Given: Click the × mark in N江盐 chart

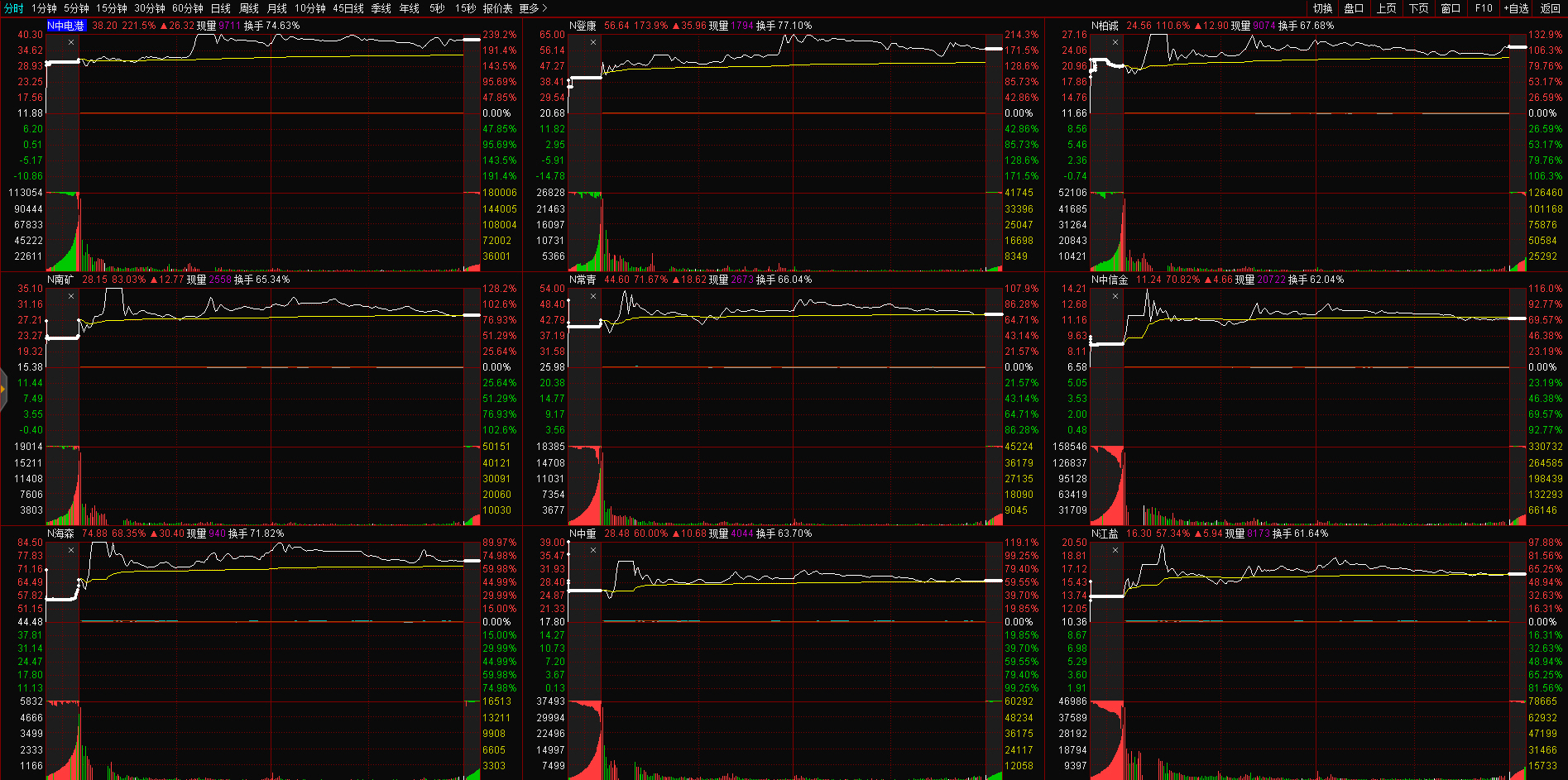Looking at the screenshot, I should point(1115,550).
